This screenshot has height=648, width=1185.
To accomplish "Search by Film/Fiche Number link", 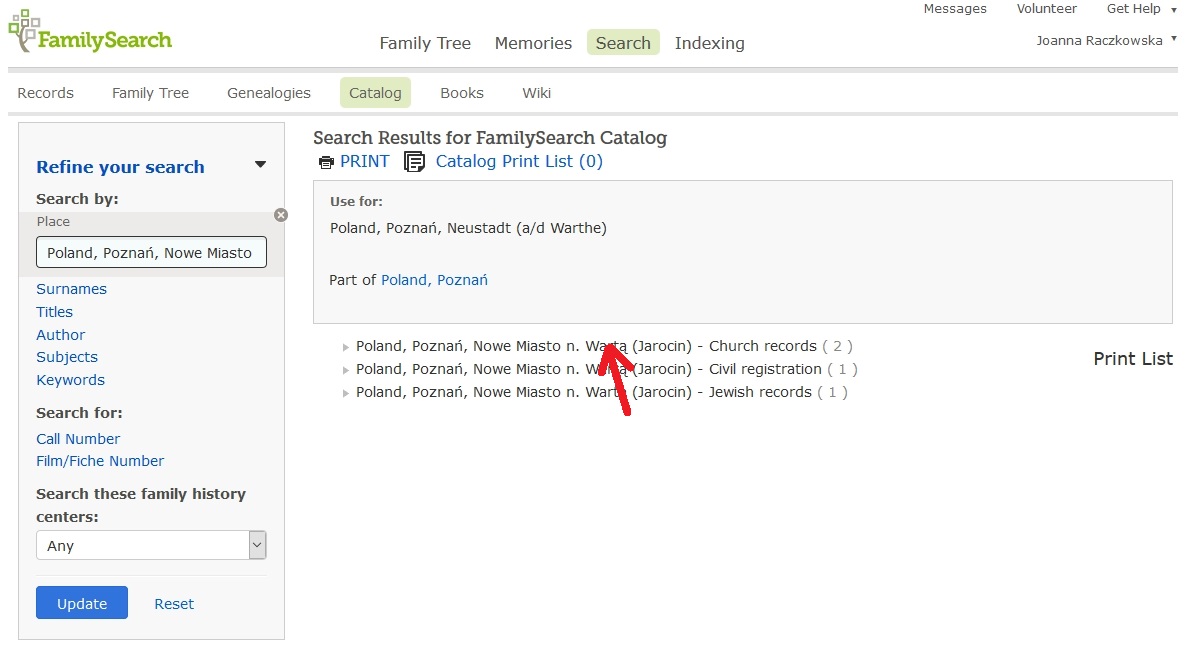I will pyautogui.click(x=100, y=461).
